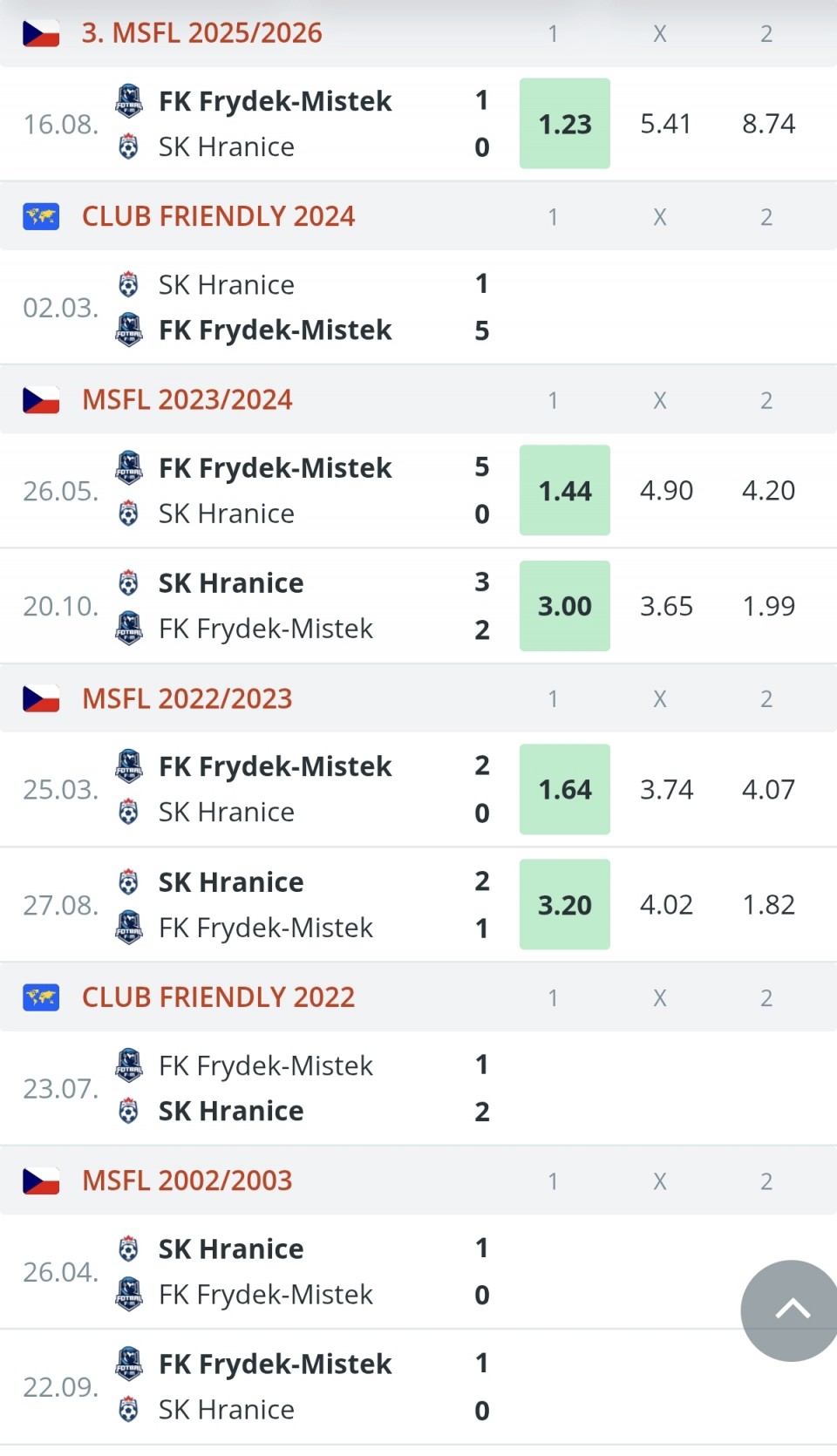Viewport: 837px width, 1456px height.
Task: Open the MSFL 2022/2023 league header
Action: [x=187, y=698]
